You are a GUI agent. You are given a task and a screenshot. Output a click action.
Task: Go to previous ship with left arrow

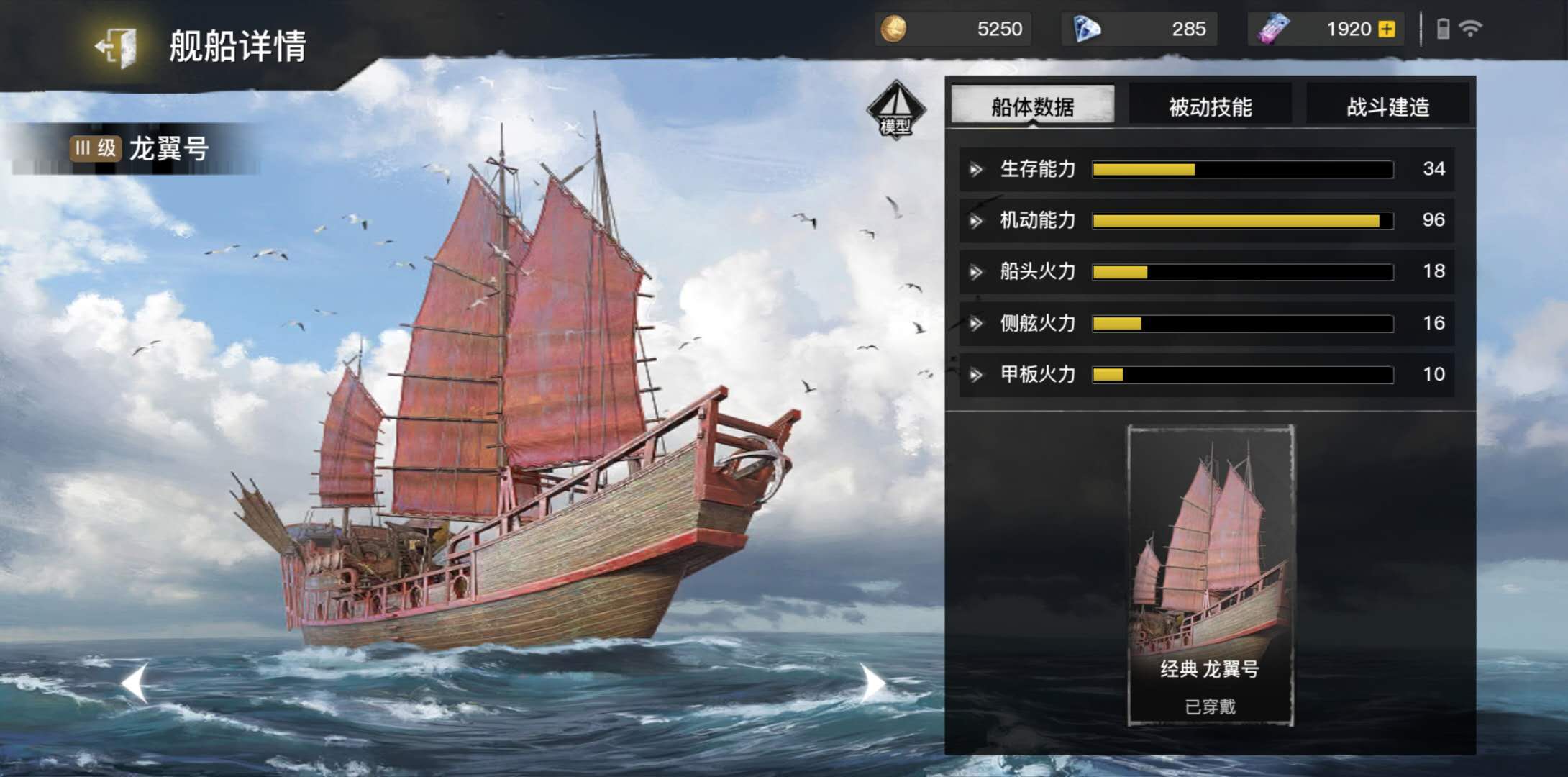click(135, 682)
